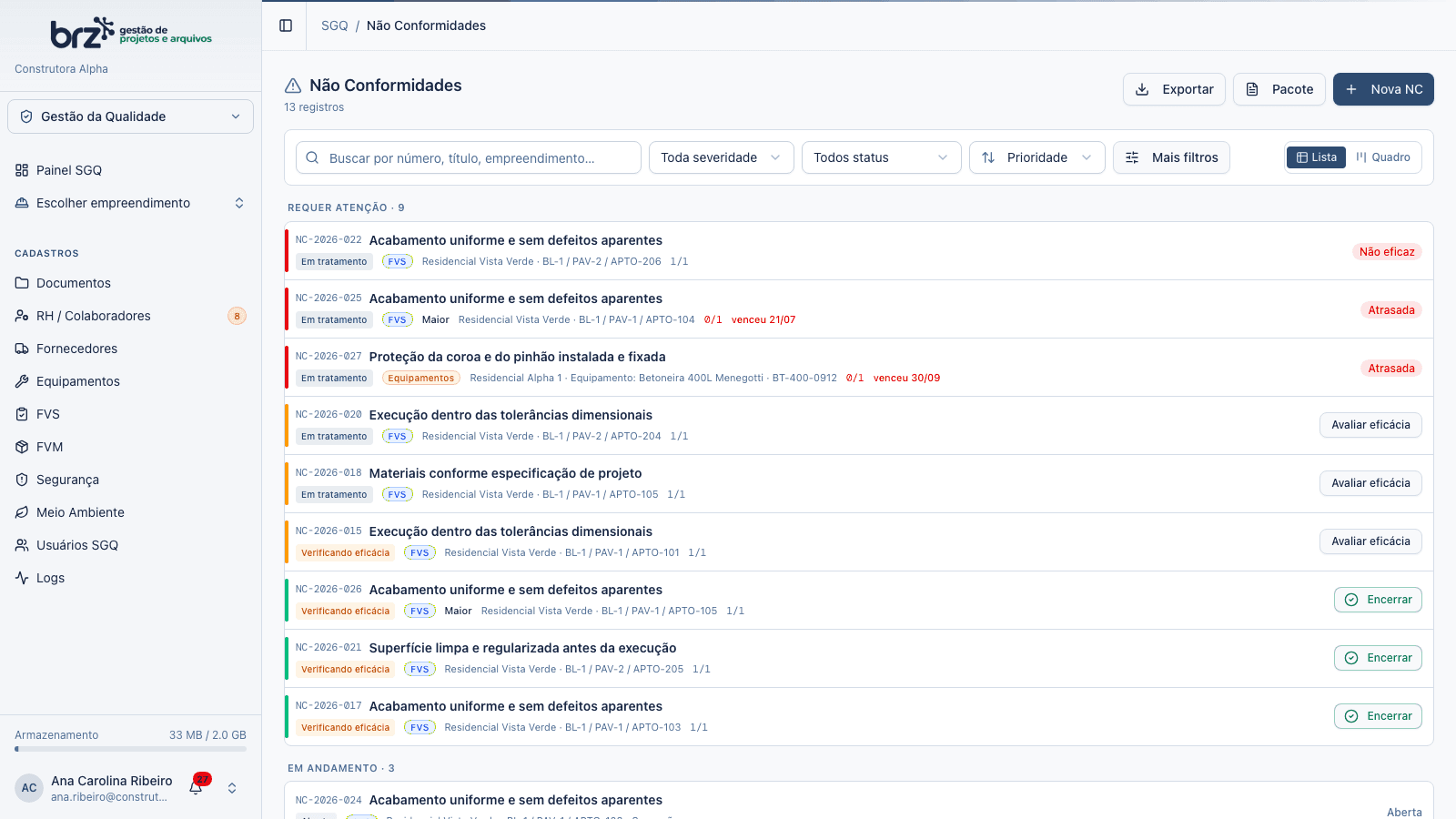Click the SGQ breadcrumb
1456x819 pixels.
click(335, 25)
